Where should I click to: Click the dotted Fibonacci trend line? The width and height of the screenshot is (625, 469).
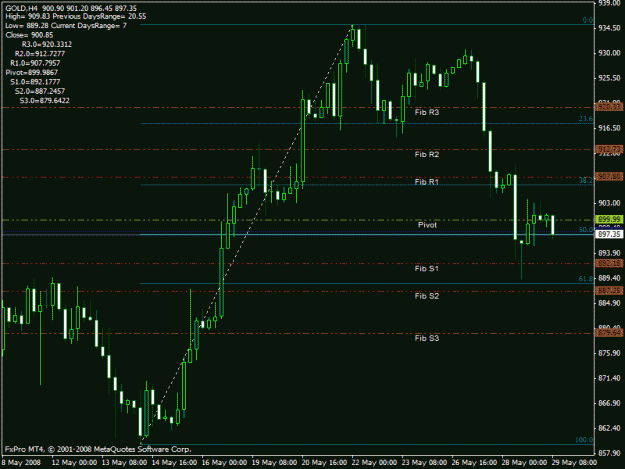pos(247,234)
